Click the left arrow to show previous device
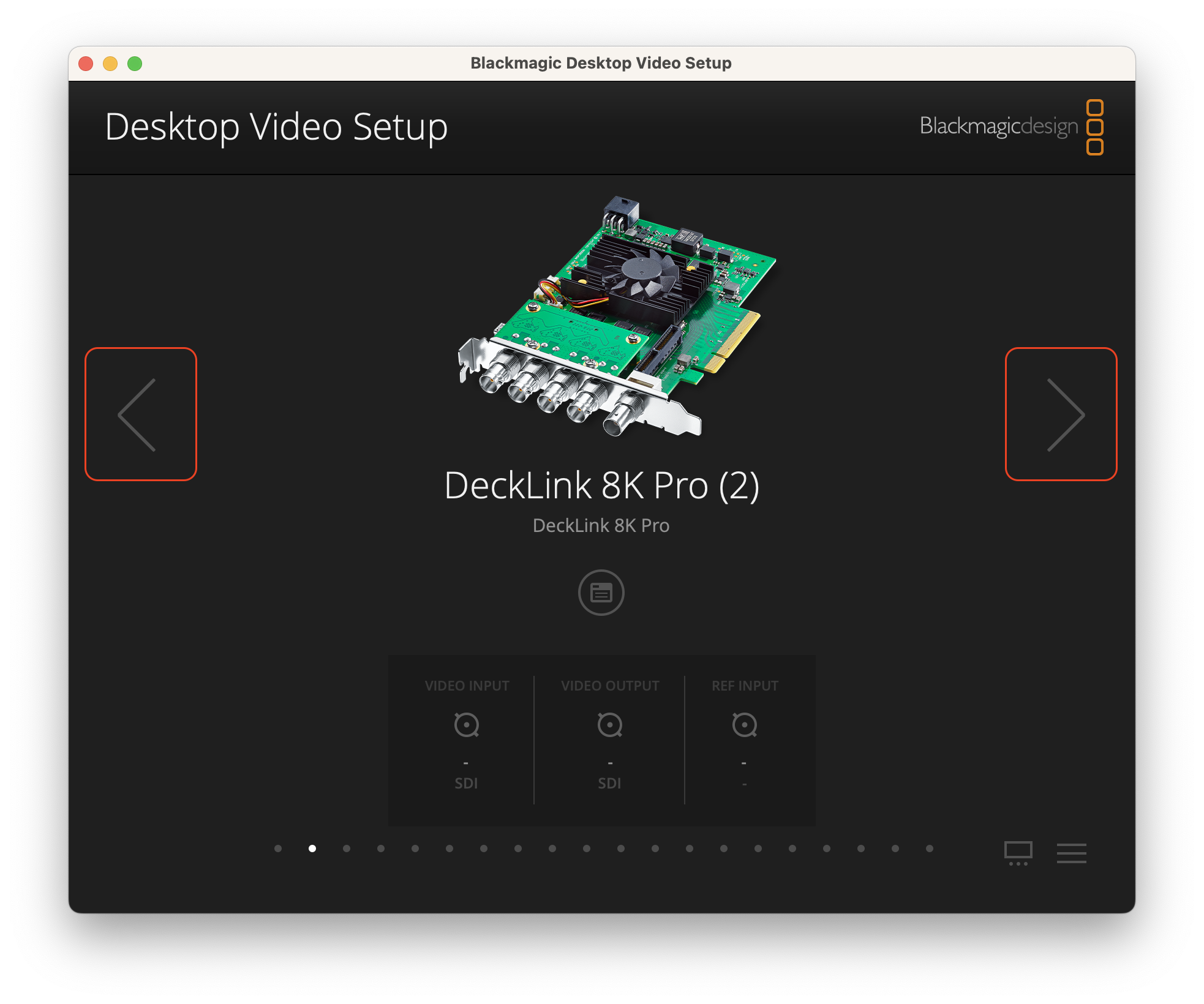The height and width of the screenshot is (1004, 1204). [141, 414]
